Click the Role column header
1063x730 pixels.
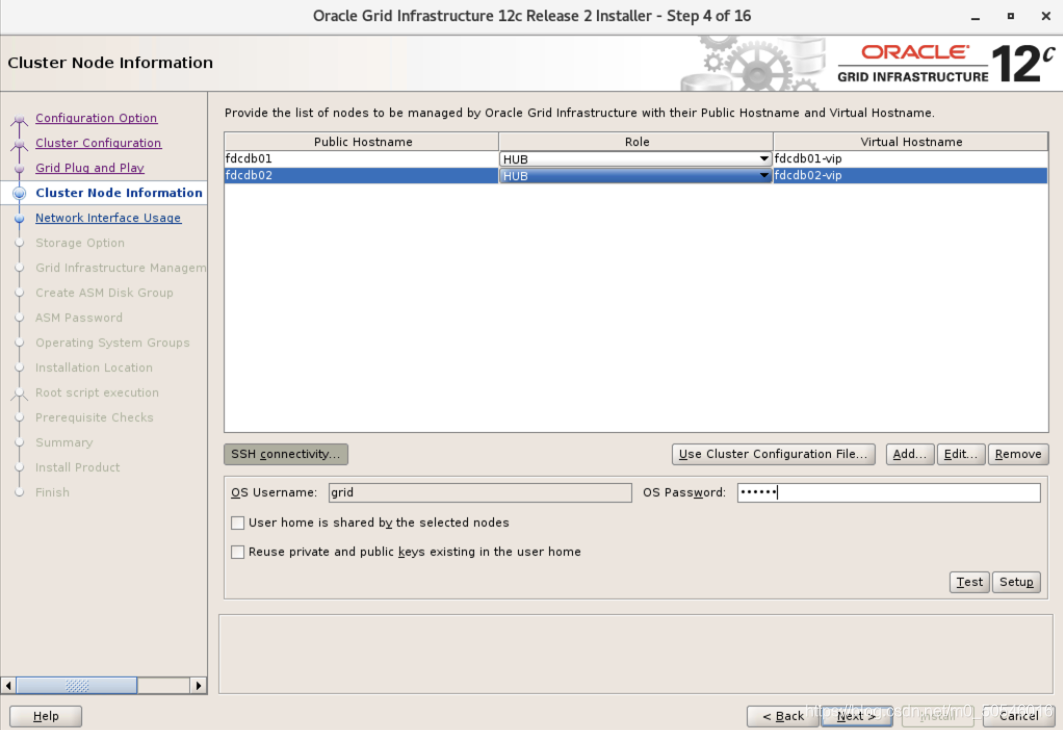pos(637,142)
